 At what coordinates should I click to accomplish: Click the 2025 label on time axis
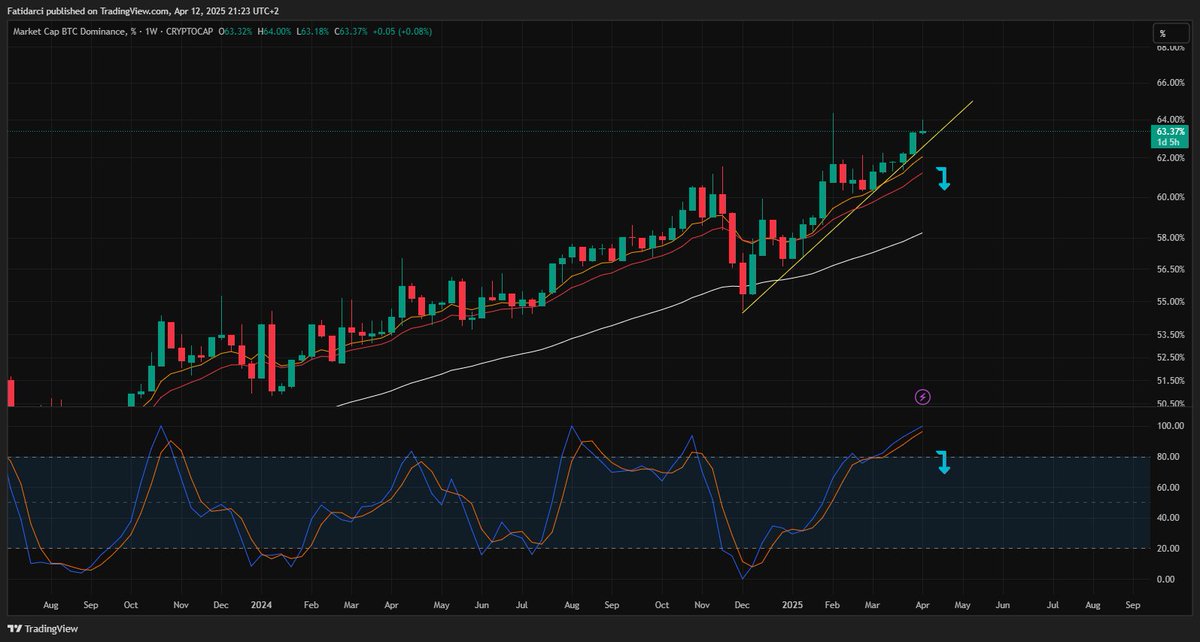tap(793, 605)
